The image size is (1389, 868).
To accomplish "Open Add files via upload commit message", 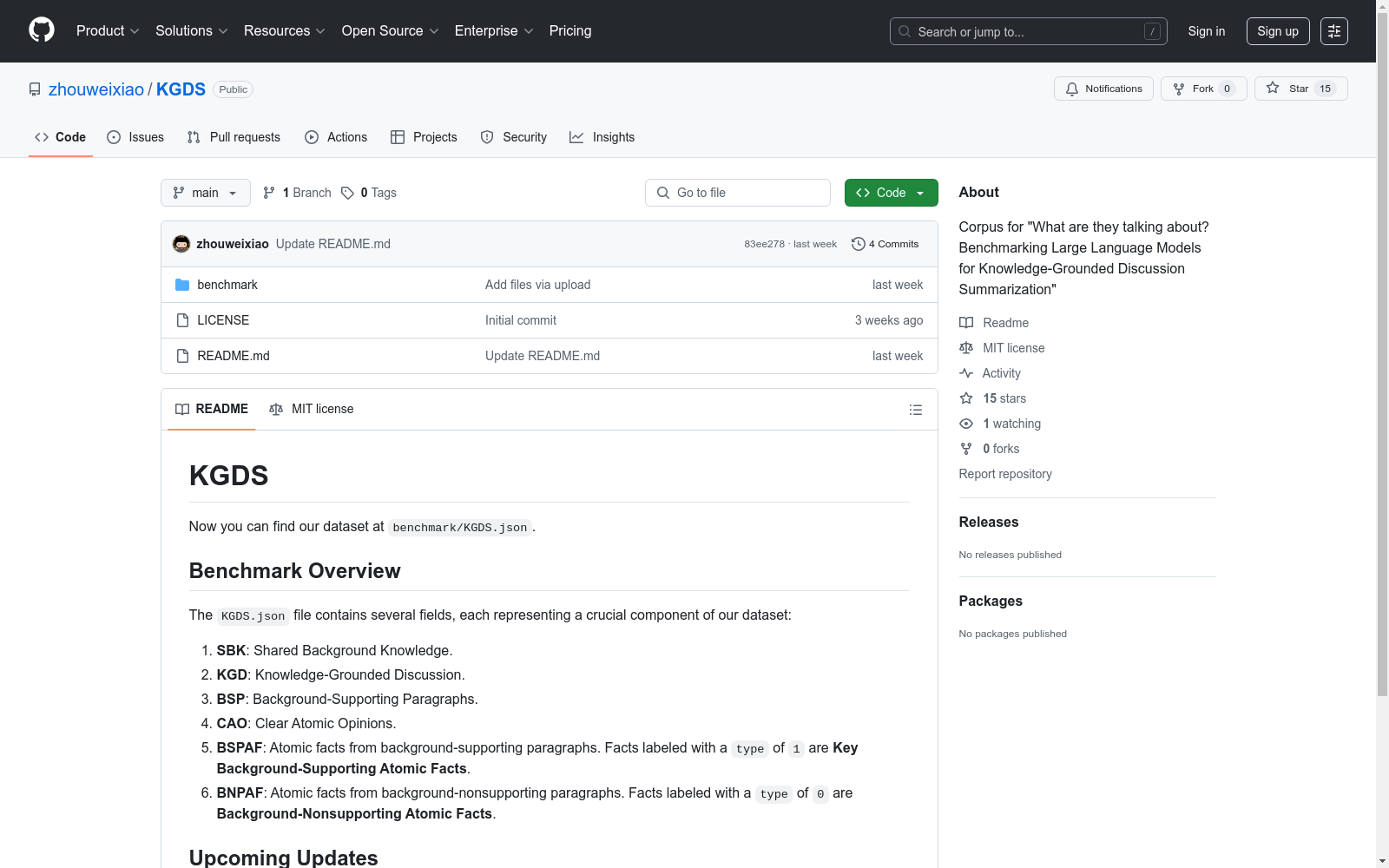I will (x=537, y=285).
